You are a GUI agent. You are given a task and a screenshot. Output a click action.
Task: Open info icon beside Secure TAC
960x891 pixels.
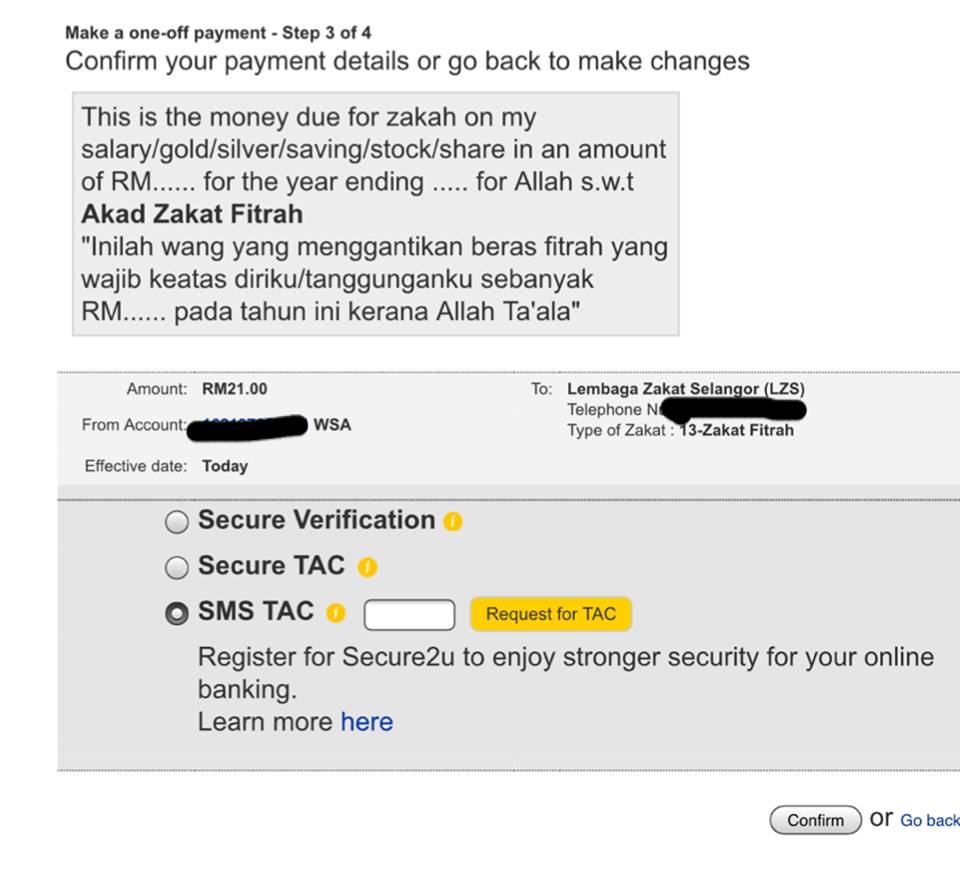pos(367,567)
